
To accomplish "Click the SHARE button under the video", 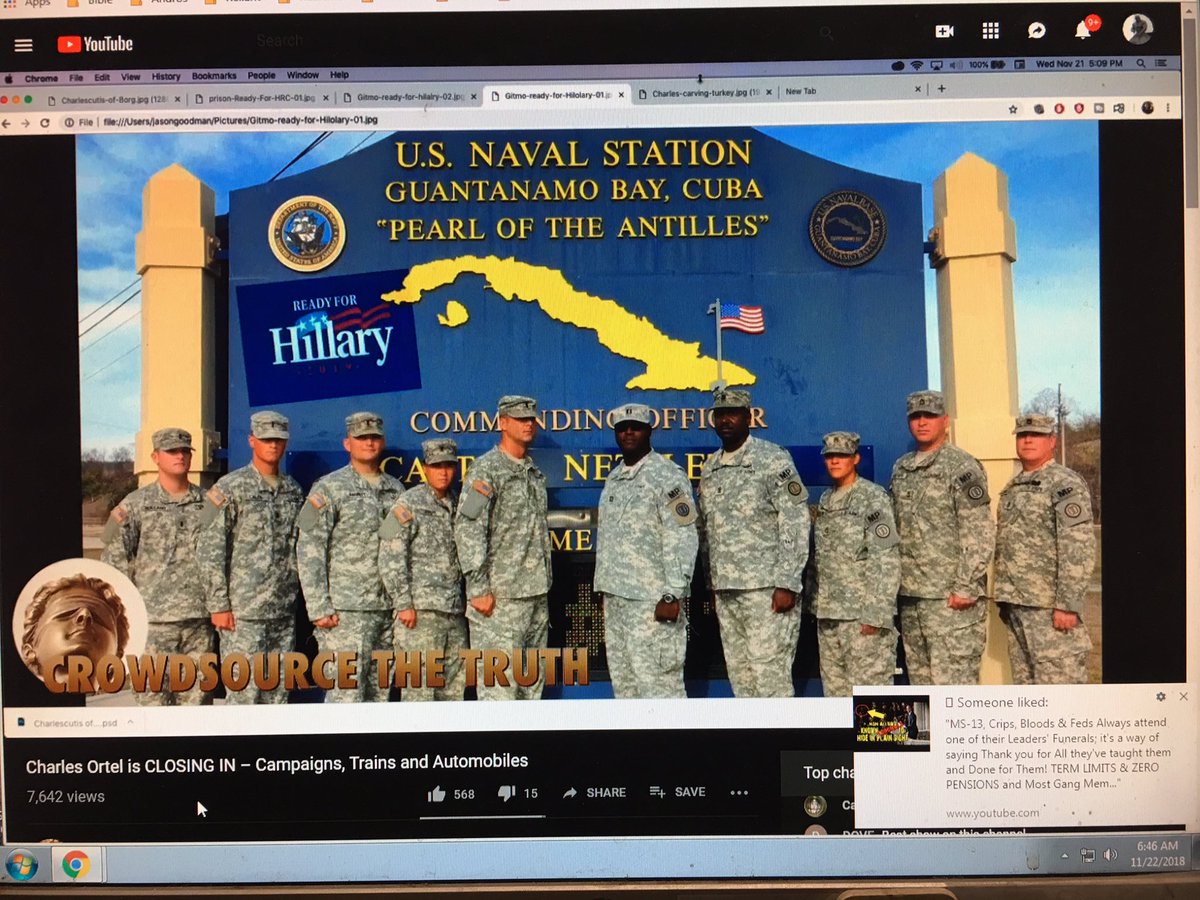I will [594, 792].
